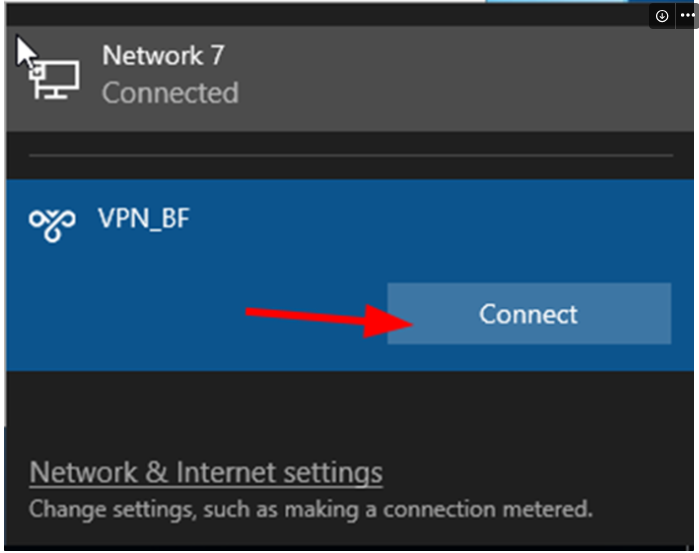Select the VPN_BF name label
Image resolution: width=699 pixels, height=553 pixels.
click(145, 216)
